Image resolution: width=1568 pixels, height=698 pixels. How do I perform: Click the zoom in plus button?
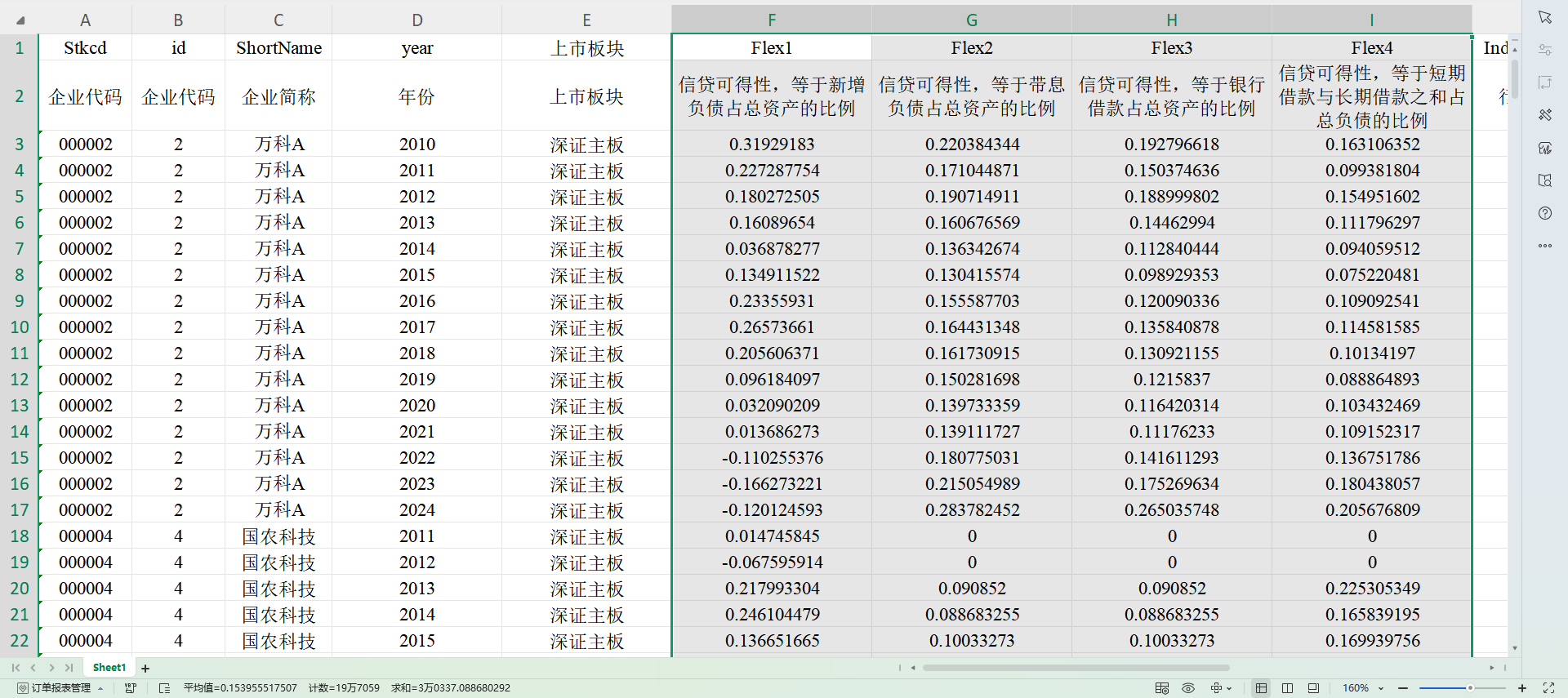(x=1522, y=688)
